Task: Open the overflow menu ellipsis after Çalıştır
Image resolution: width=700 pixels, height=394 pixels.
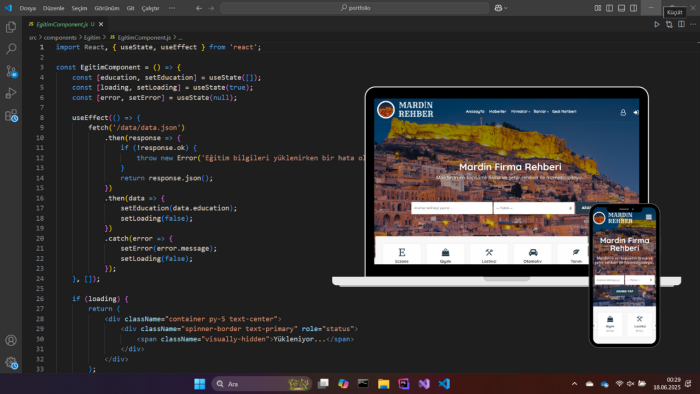Action: coord(172,8)
